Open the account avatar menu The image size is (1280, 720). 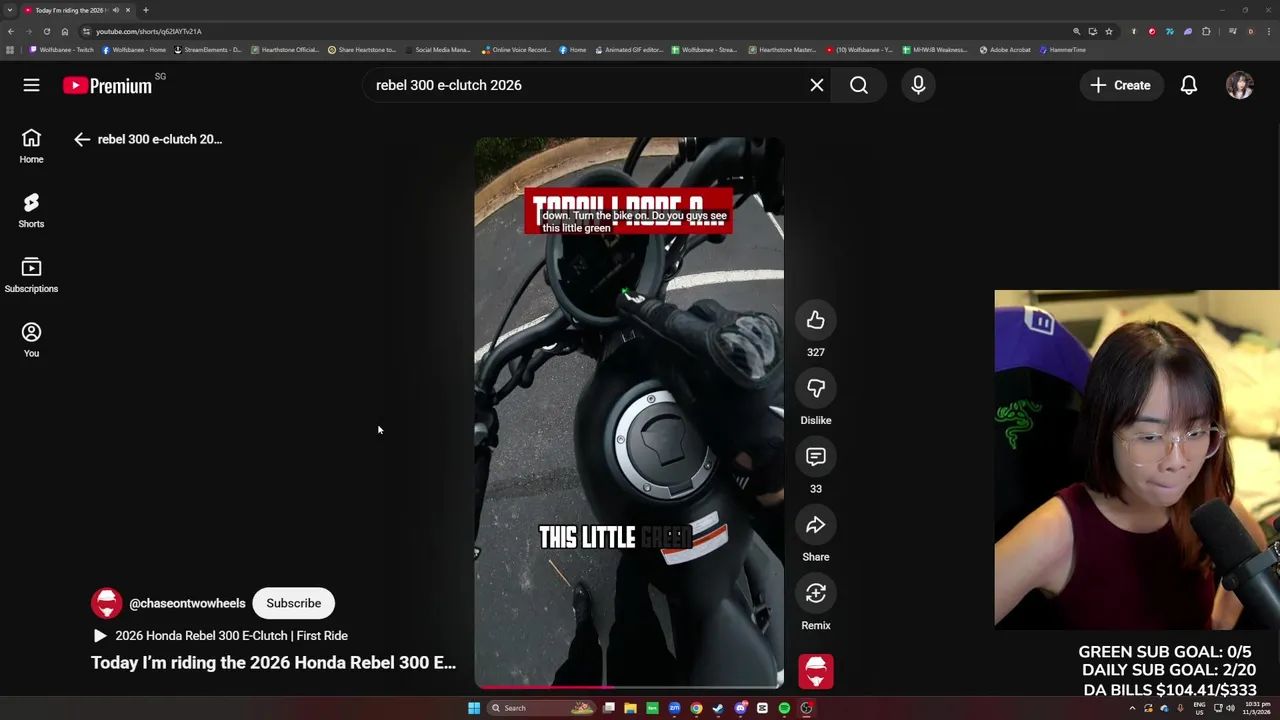point(1240,85)
